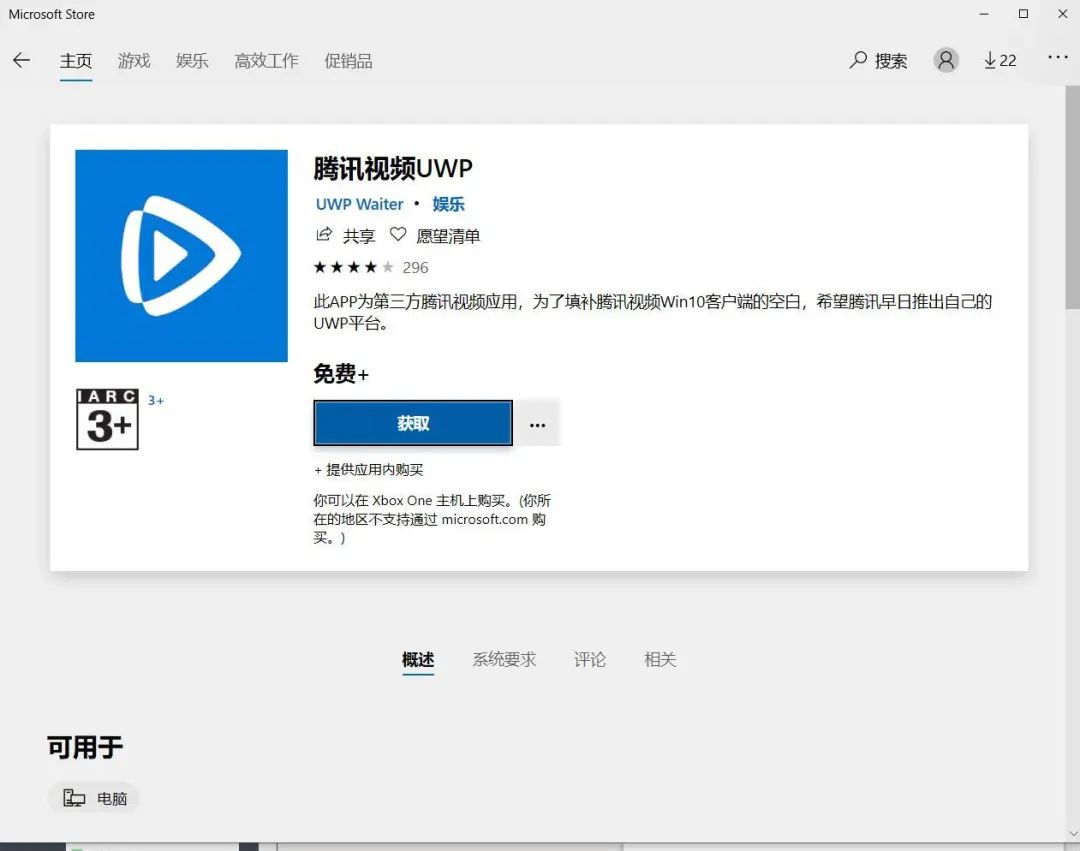Viewport: 1080px width, 851px height.
Task: Click the IARC 3+ age rating badge
Action: 107,419
